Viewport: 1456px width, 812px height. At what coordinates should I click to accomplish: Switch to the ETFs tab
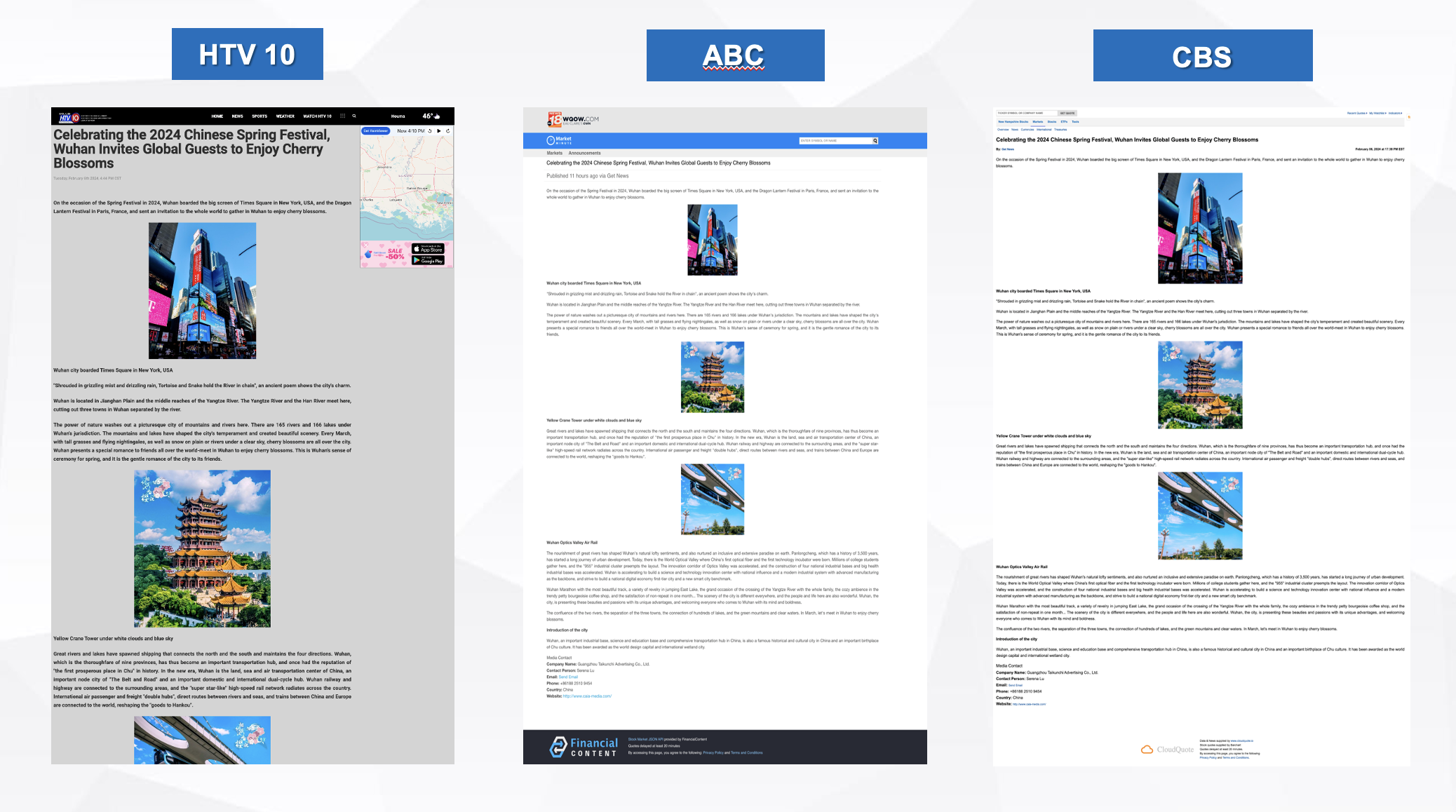pos(1064,122)
